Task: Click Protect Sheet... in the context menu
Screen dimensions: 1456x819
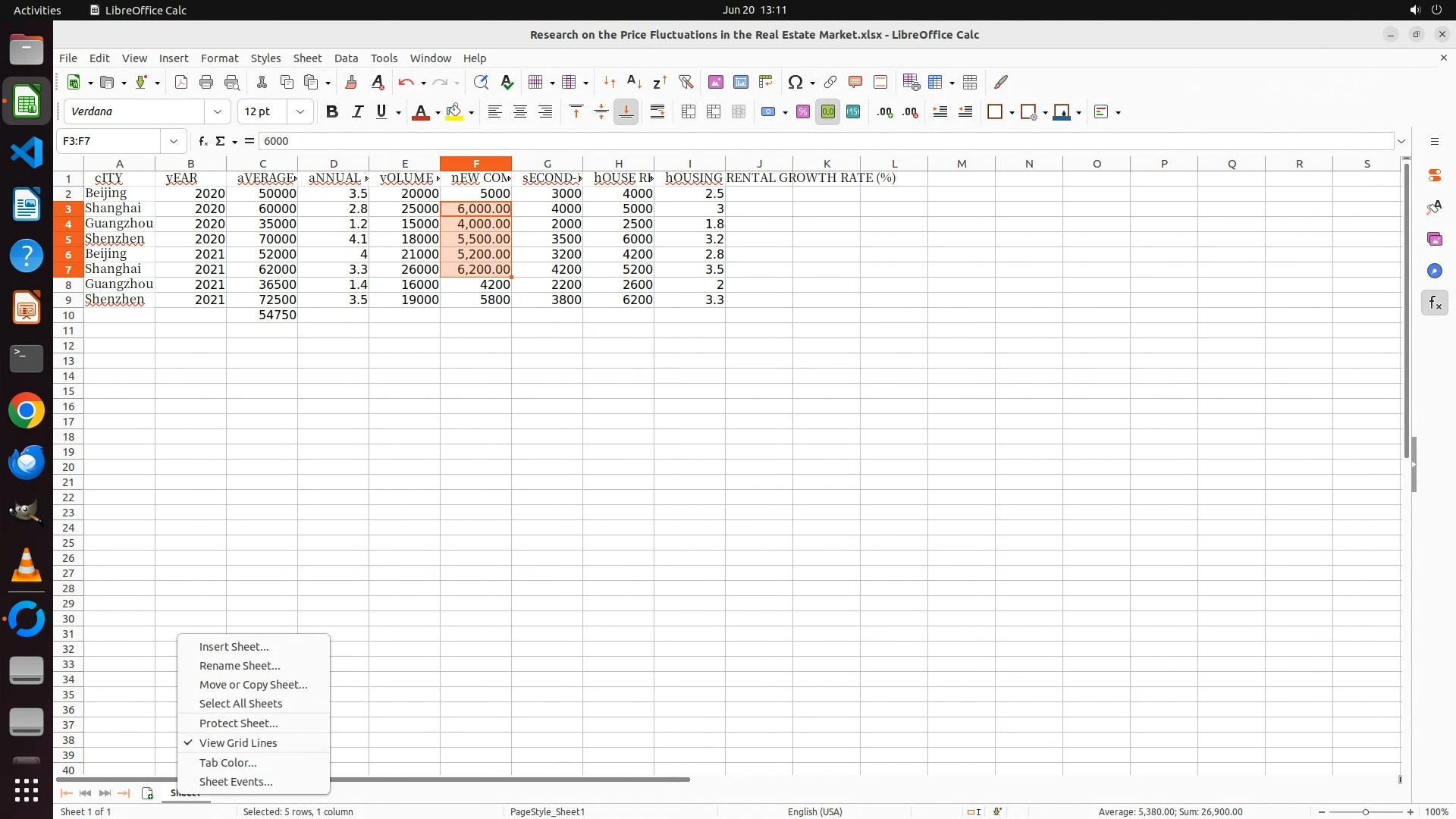Action: coord(238,723)
